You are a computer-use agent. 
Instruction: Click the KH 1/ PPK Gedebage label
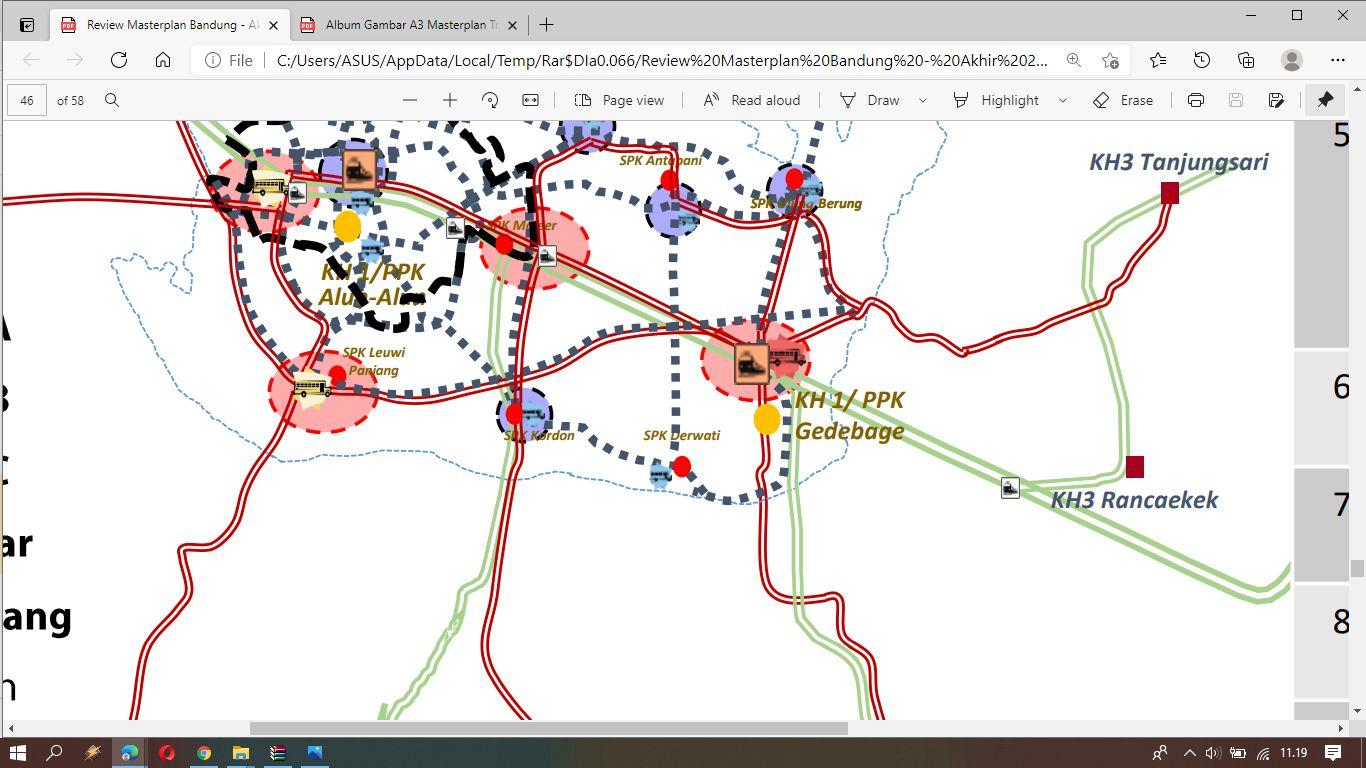click(x=850, y=415)
